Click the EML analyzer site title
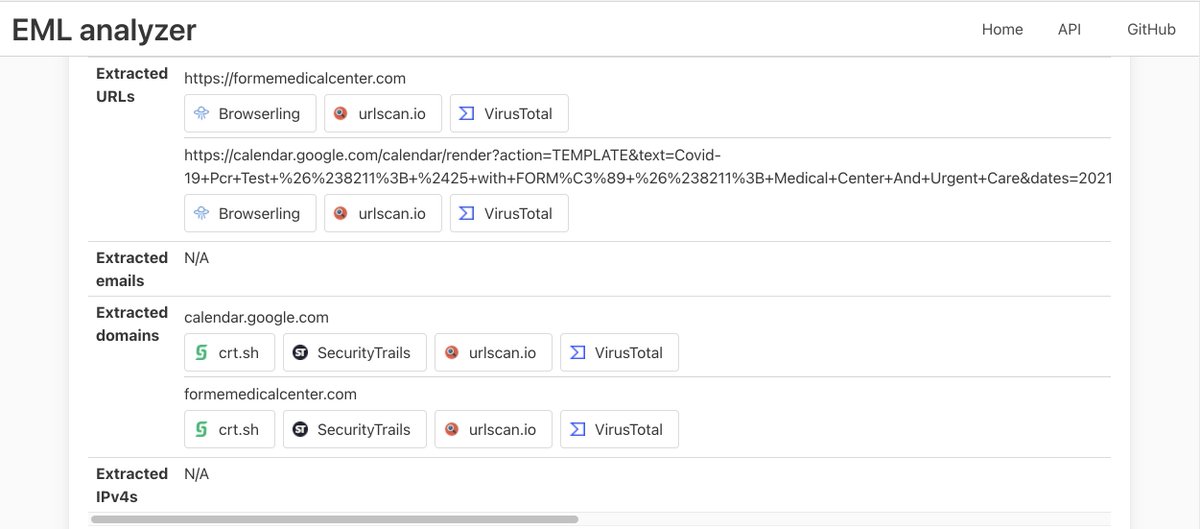The height and width of the screenshot is (529, 1200). point(104,30)
